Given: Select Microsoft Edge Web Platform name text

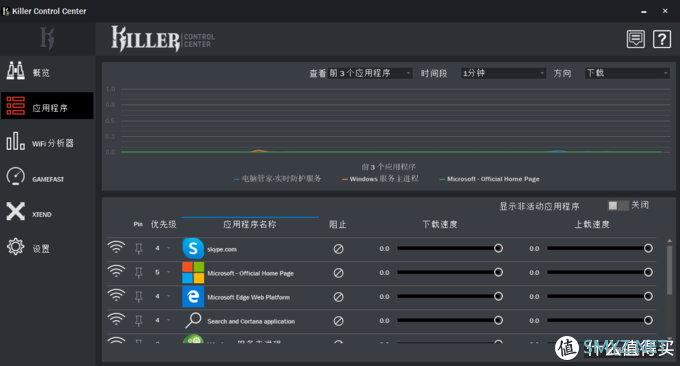Looking at the screenshot, I should click(x=248, y=297).
